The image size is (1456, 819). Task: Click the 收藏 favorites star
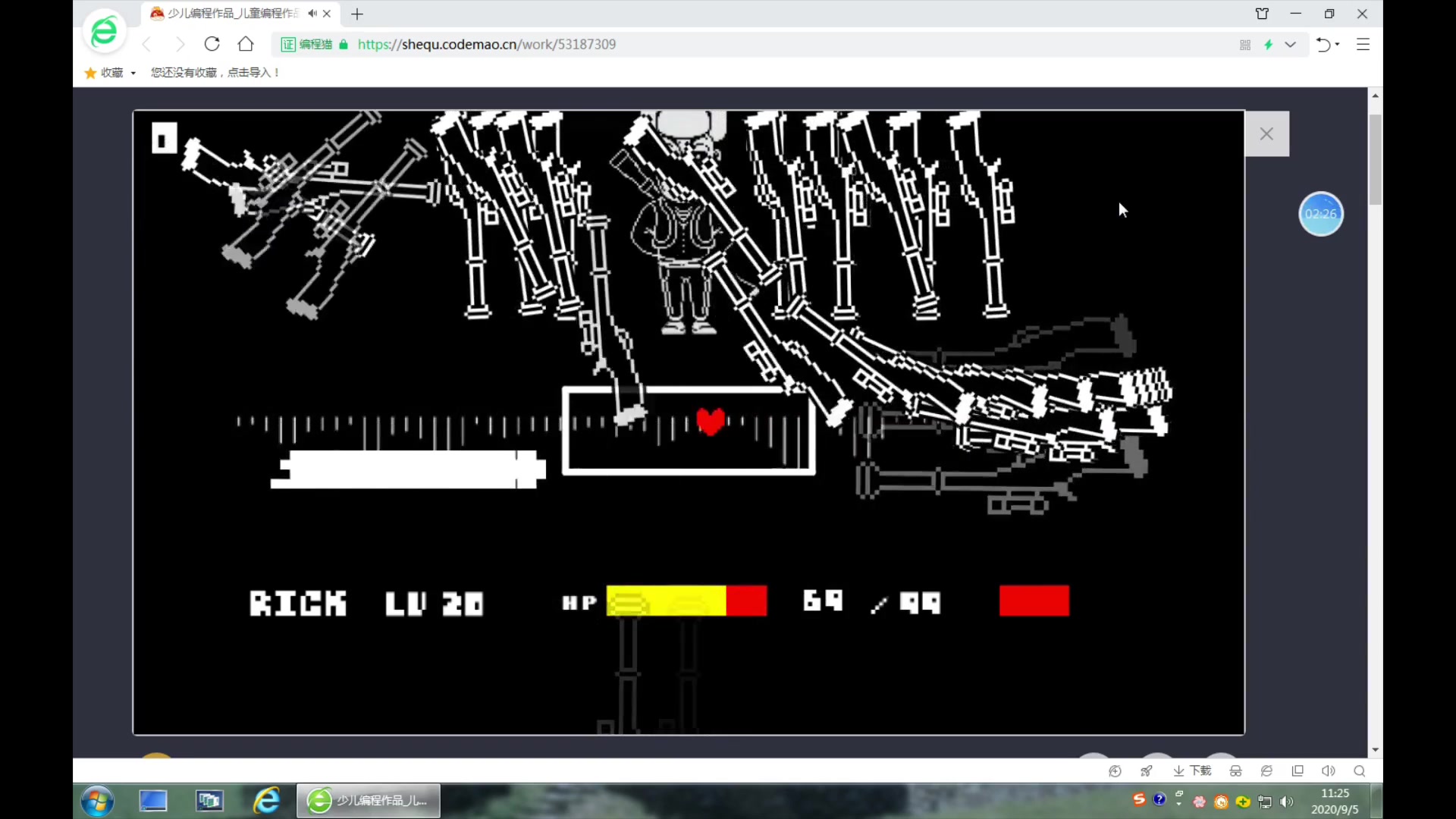click(x=90, y=73)
